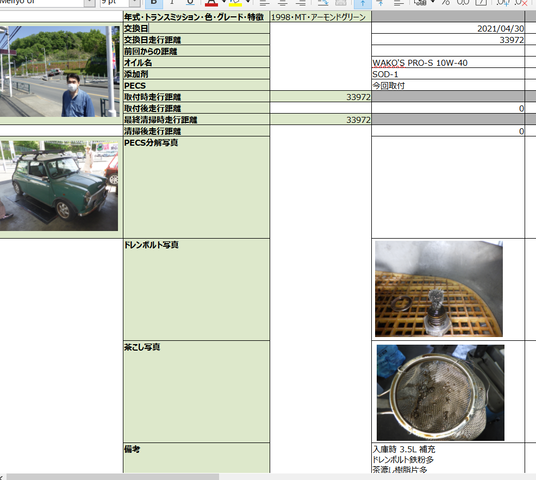Select the 交換日走行距離 label cell

(x=197, y=40)
